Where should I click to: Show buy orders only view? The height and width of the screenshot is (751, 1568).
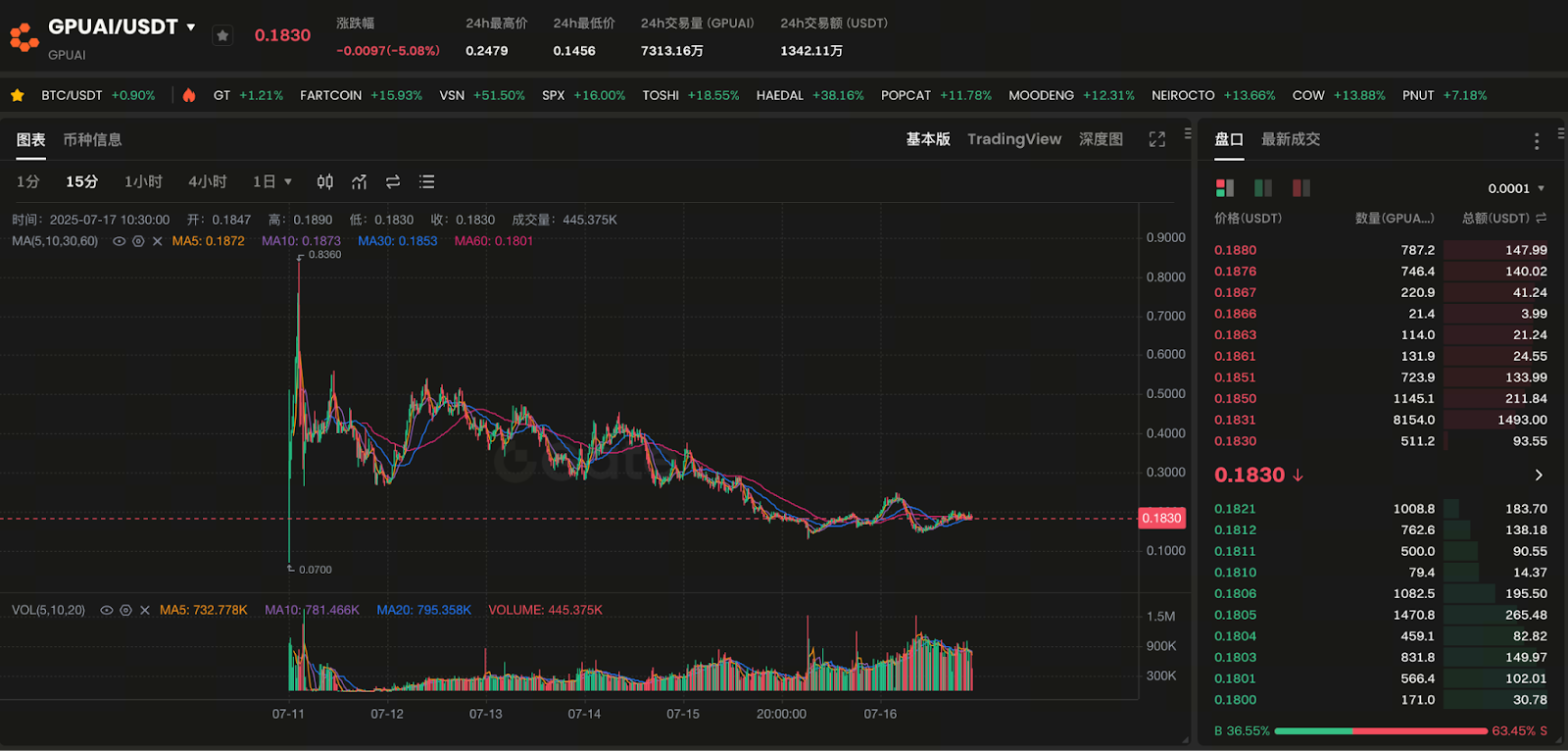click(x=1263, y=187)
